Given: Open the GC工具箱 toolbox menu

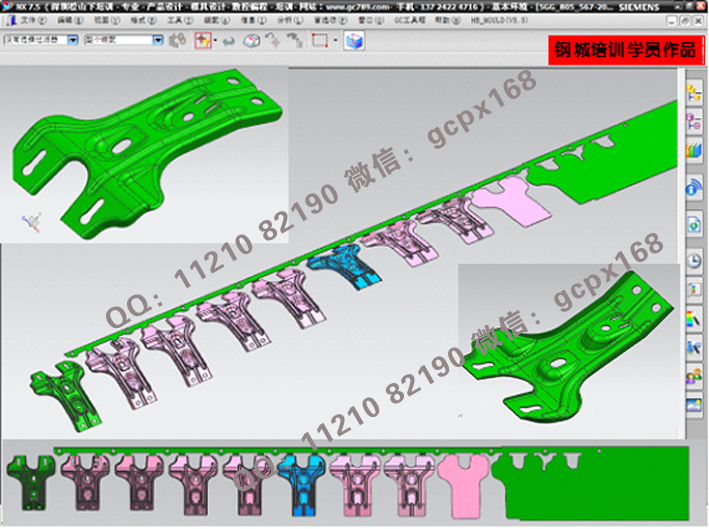Looking at the screenshot, I should [410, 19].
